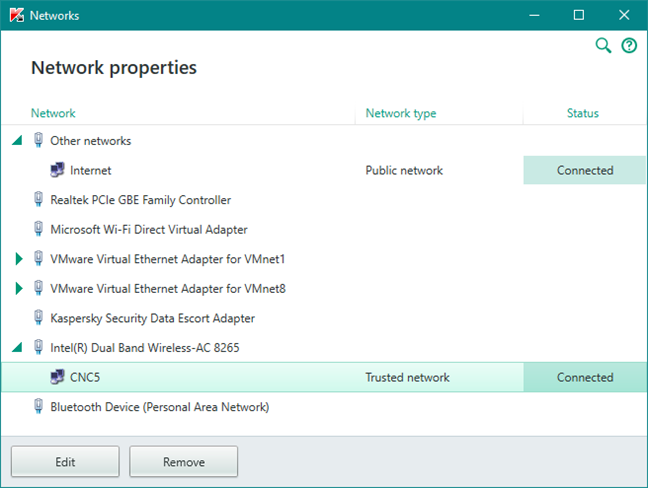Select Bluetooth Device (Personal Area Network)
The height and width of the screenshot is (488, 648).
point(160,407)
